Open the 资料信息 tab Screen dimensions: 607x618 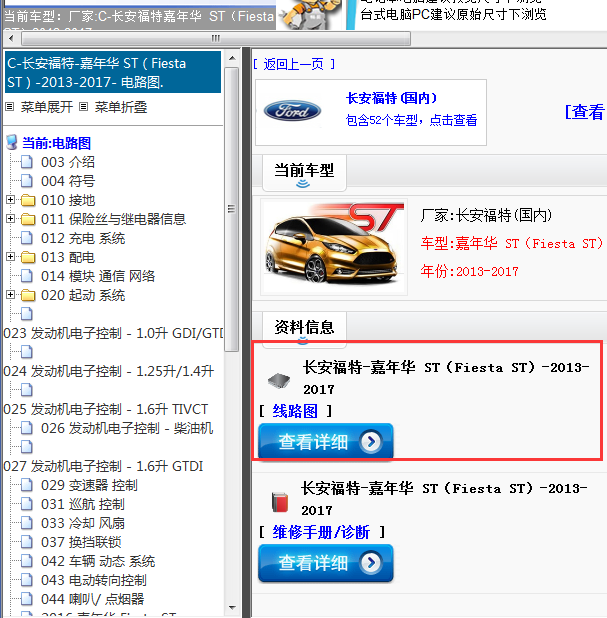(304, 327)
